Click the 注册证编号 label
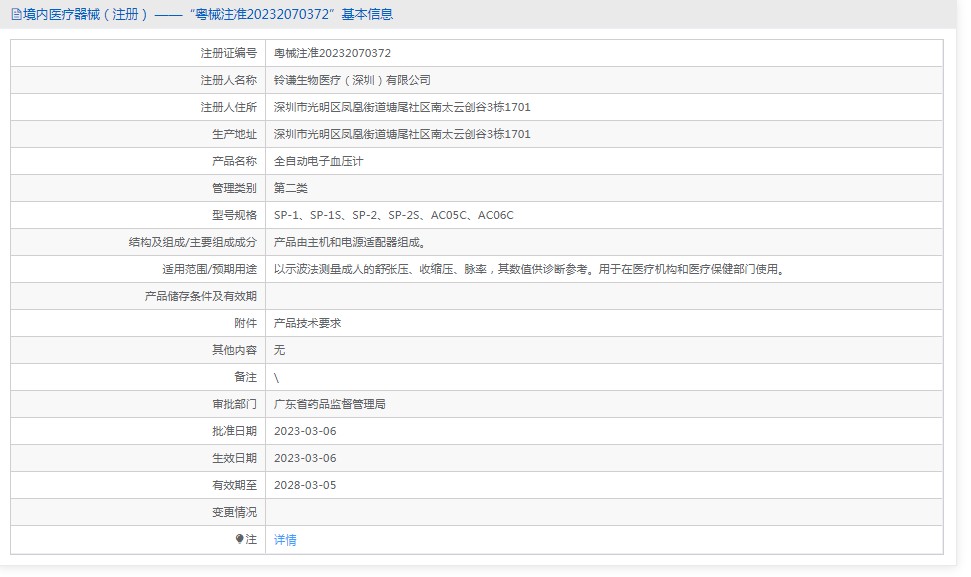 229,53
